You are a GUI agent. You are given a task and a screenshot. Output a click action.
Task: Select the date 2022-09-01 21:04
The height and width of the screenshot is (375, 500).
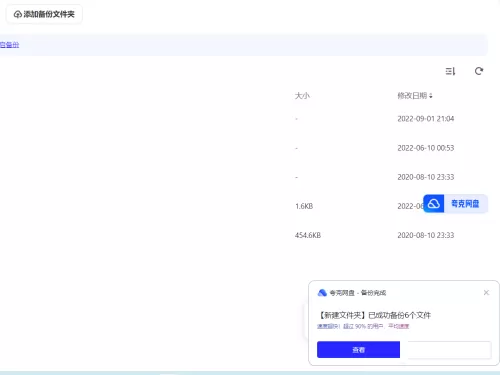click(426, 119)
